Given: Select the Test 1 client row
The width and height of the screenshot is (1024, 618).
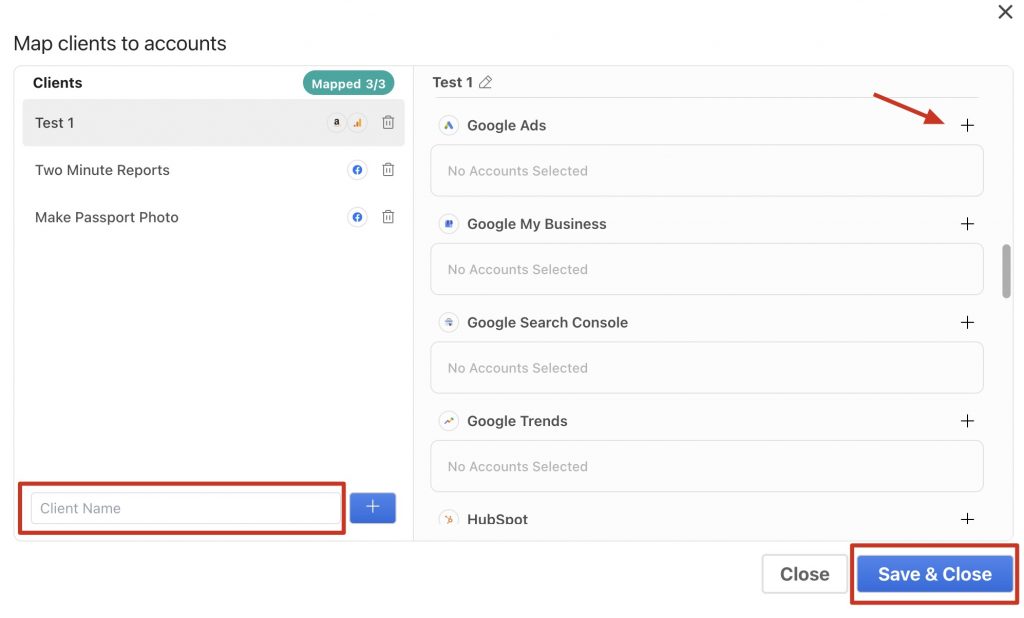Looking at the screenshot, I should (213, 123).
